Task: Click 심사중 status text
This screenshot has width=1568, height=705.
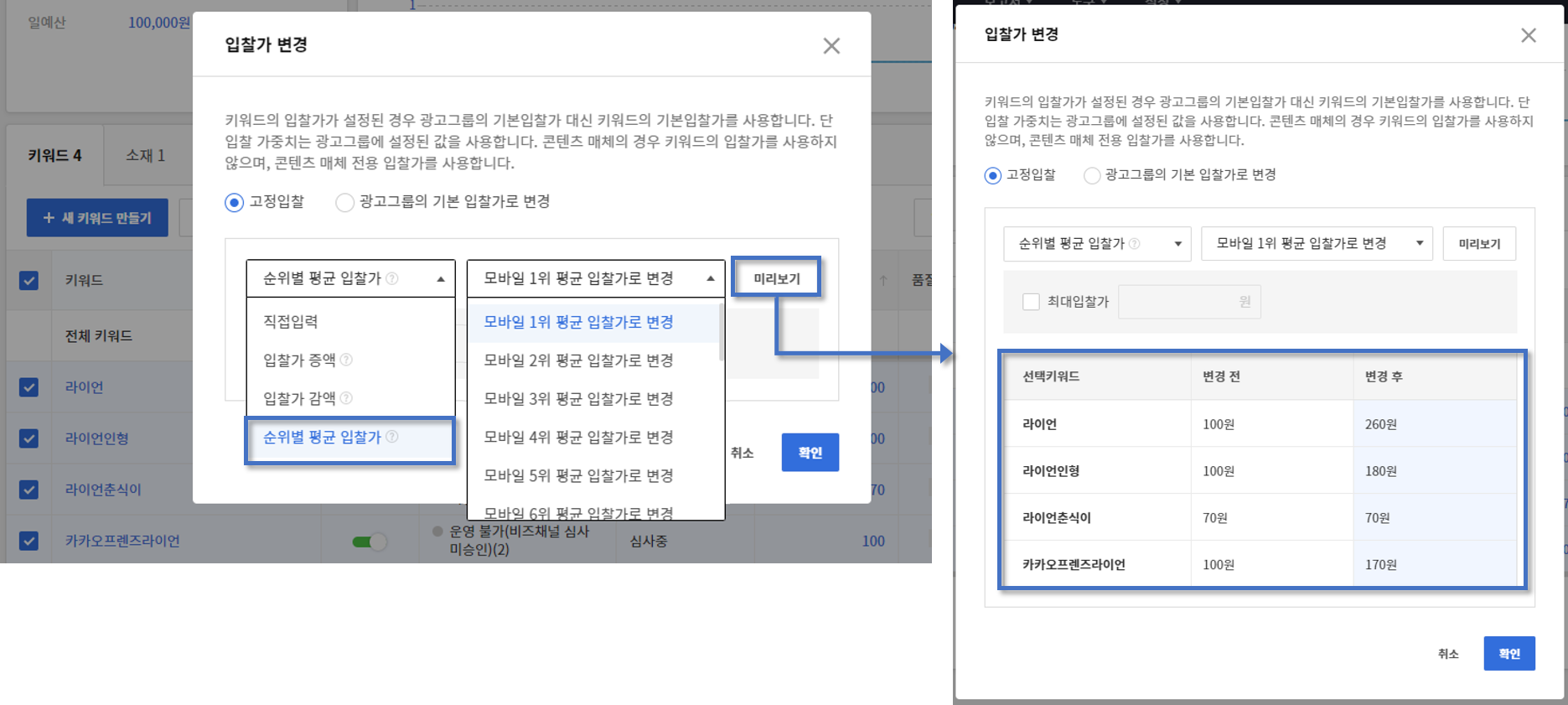Action: point(648,542)
